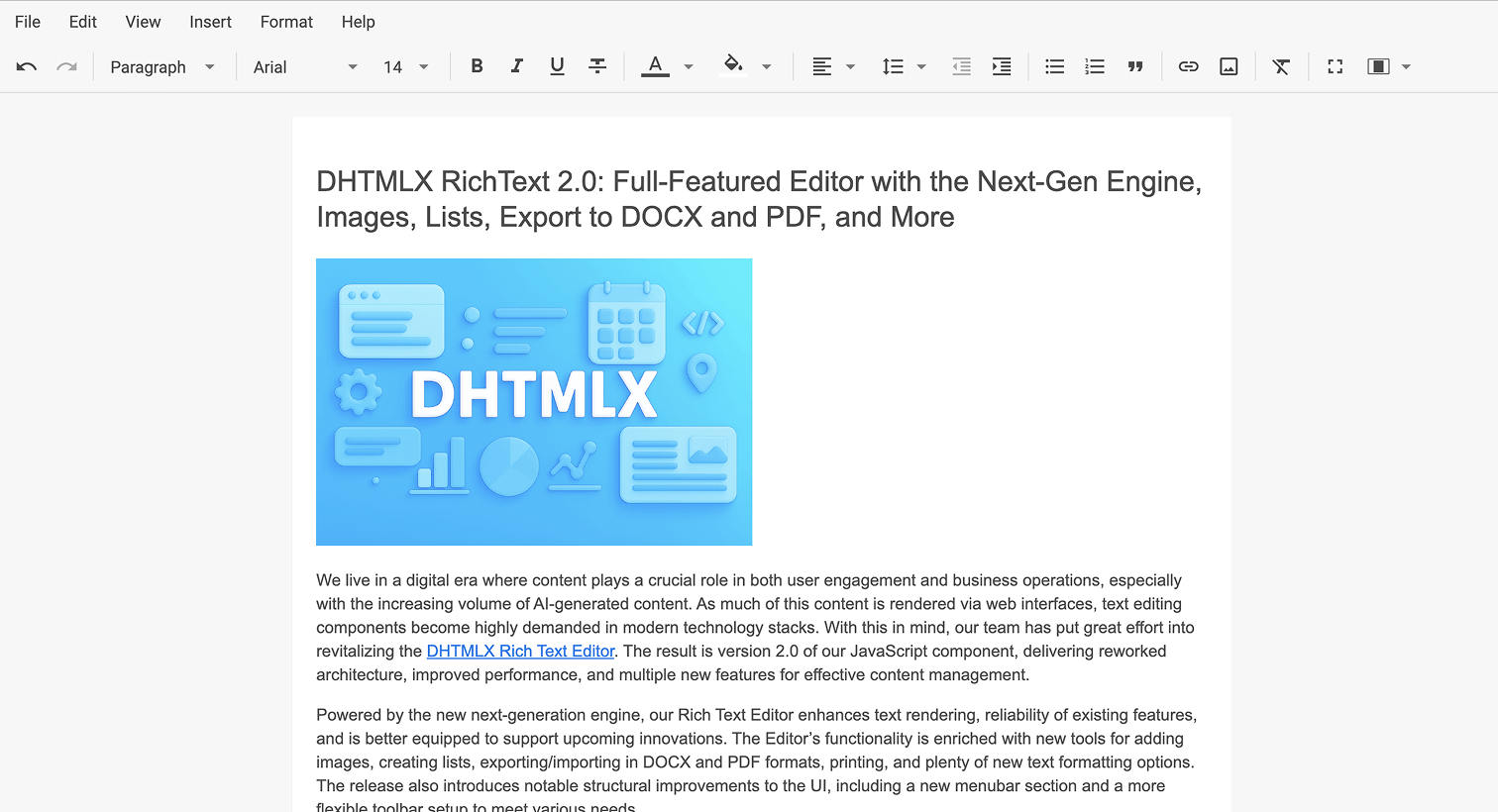This screenshot has height=812, width=1498.
Task: Toggle block quote formatting
Action: coord(1135,66)
